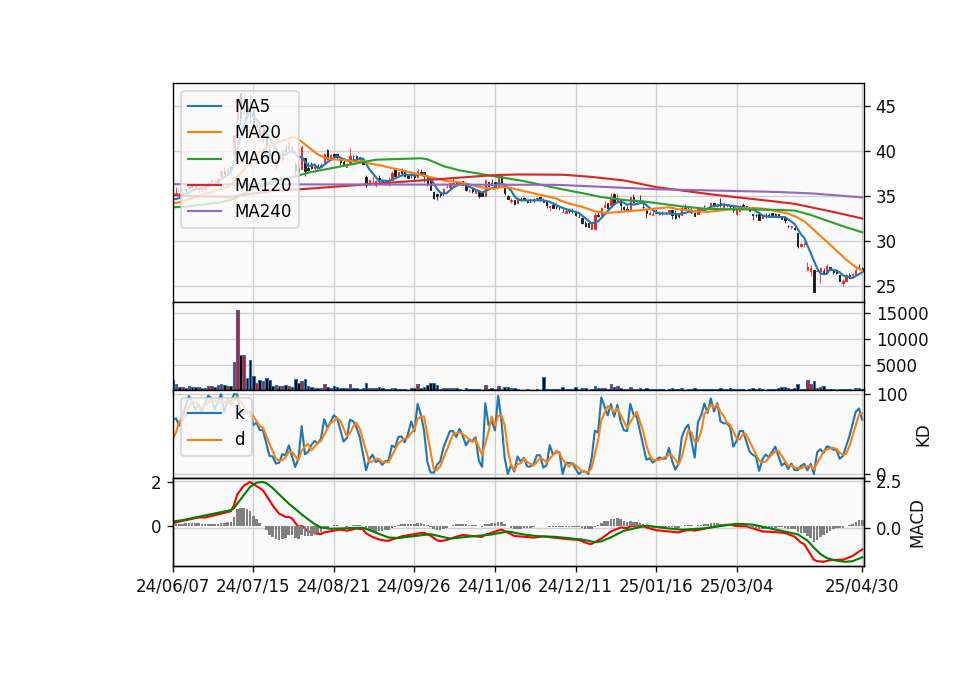
Task: Click the 24/06/07 date axis label
Action: (173, 586)
